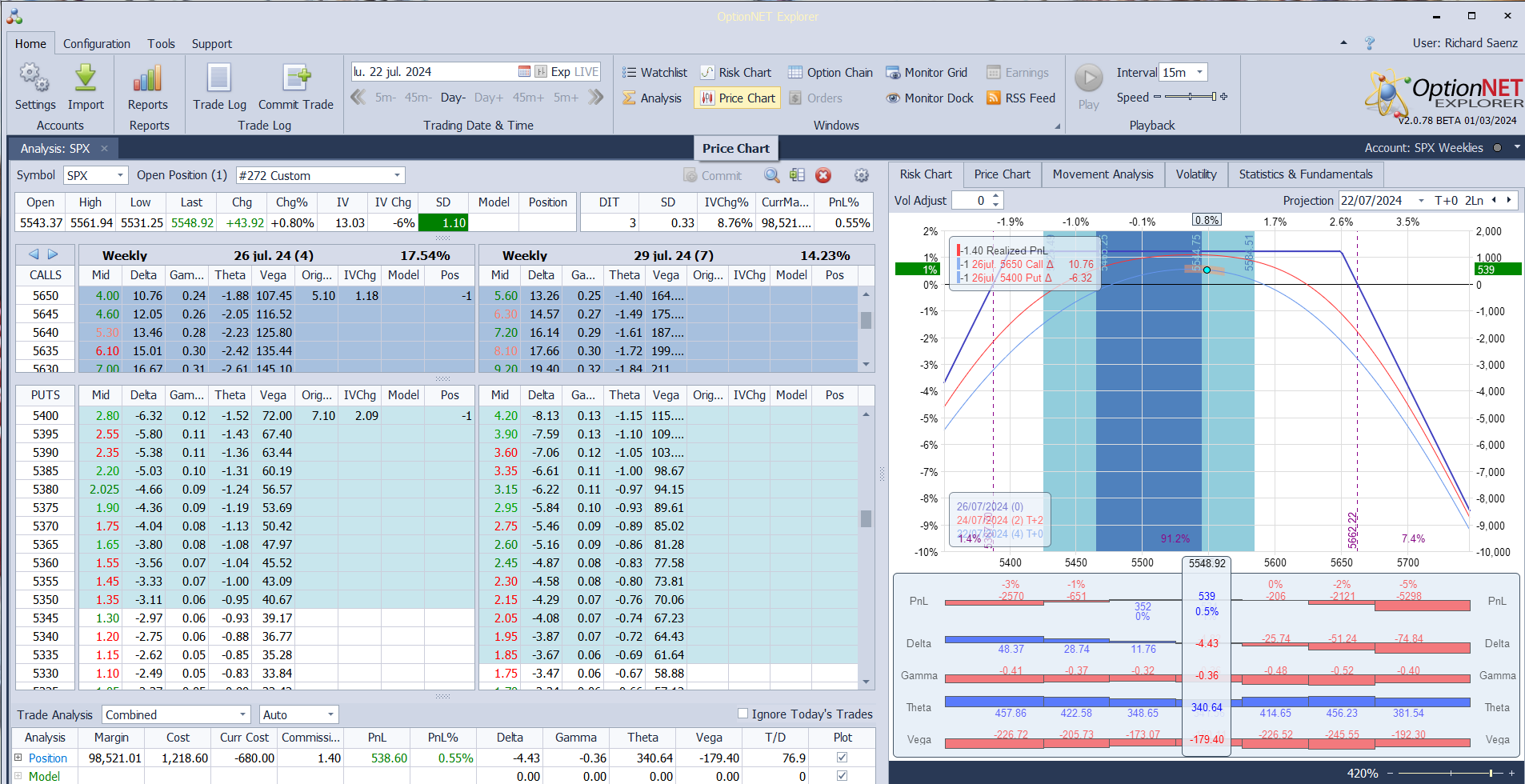The height and width of the screenshot is (784, 1525).
Task: Click the magnifier search icon beside Commit
Action: pos(771,175)
